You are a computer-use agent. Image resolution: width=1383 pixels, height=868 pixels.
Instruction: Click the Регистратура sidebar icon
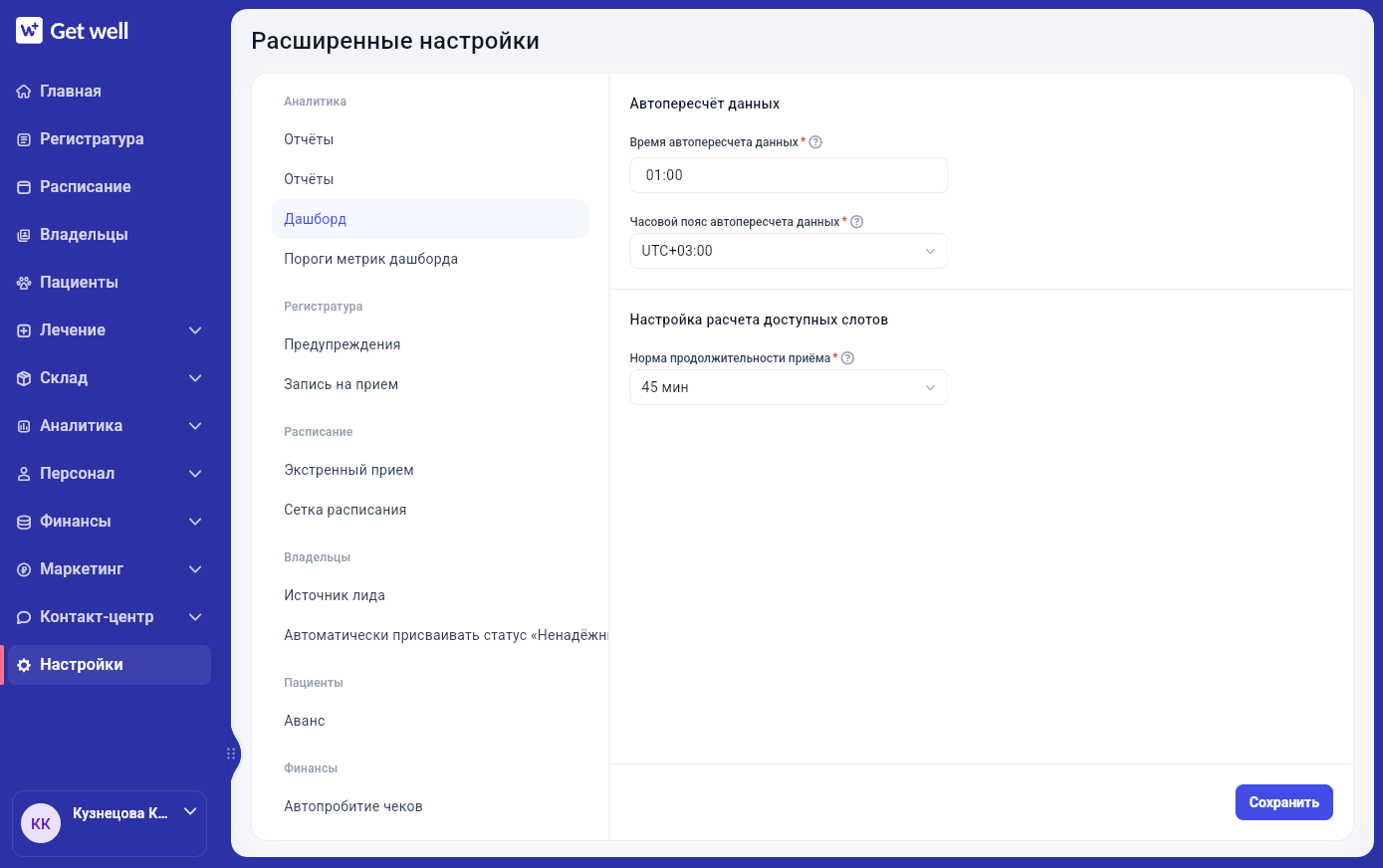tap(24, 139)
